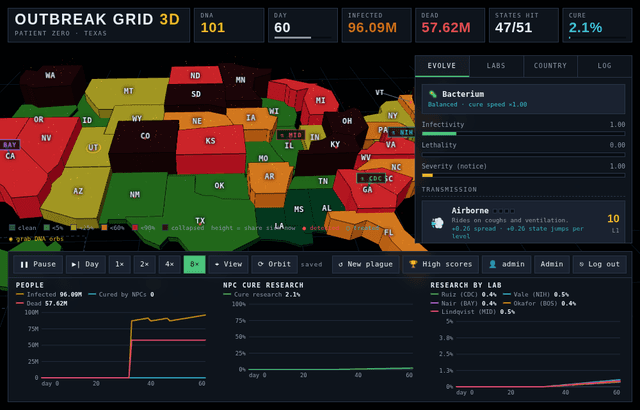
Task: Log out of the game
Action: (x=599, y=264)
